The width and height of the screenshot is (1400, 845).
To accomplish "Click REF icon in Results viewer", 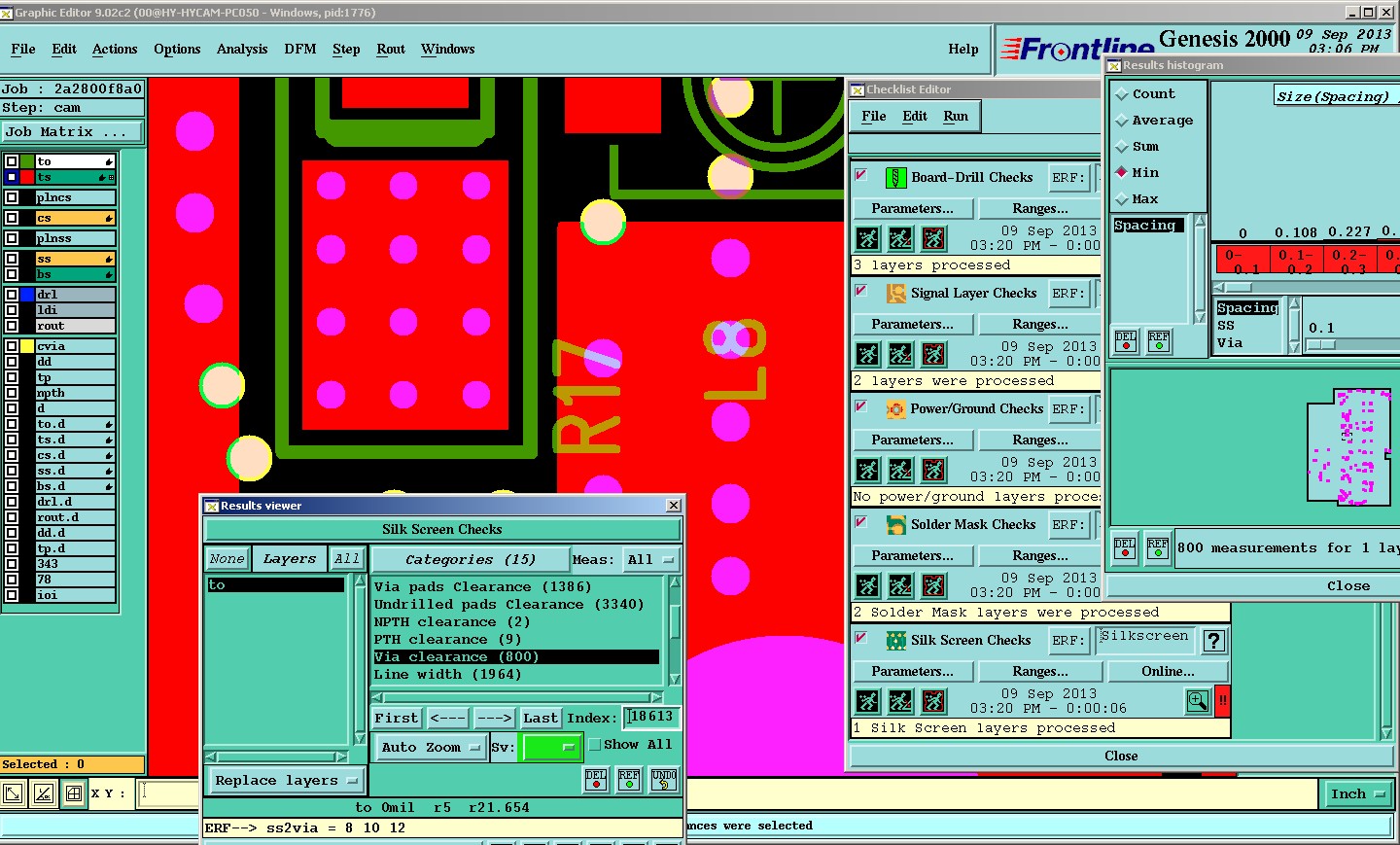I will [x=629, y=780].
